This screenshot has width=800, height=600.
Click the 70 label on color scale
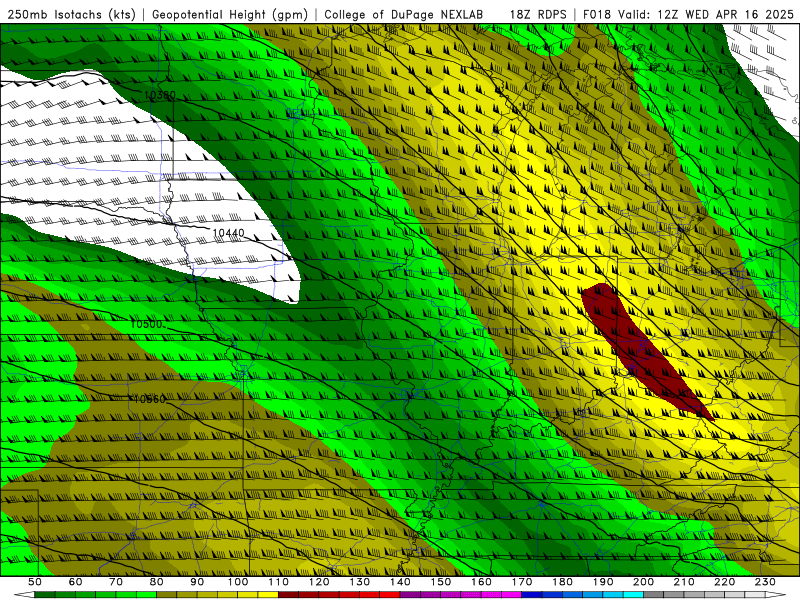pyautogui.click(x=116, y=582)
